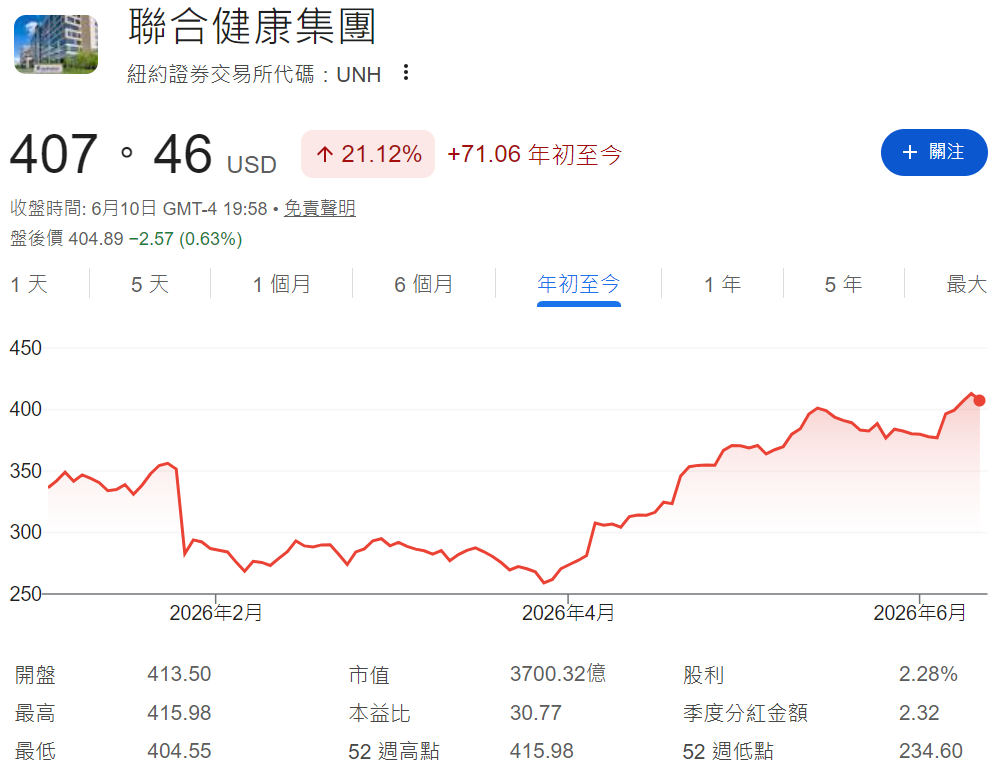This screenshot has width=992, height=764.
Task: Click the 季度分紅金額 value 2.32
Action: [x=919, y=713]
